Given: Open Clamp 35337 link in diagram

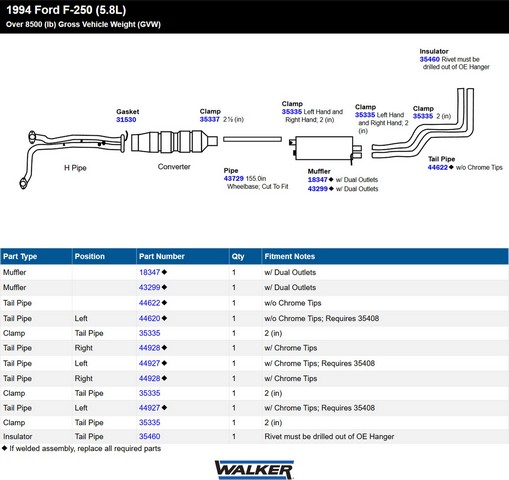Looking at the screenshot, I should (210, 119).
